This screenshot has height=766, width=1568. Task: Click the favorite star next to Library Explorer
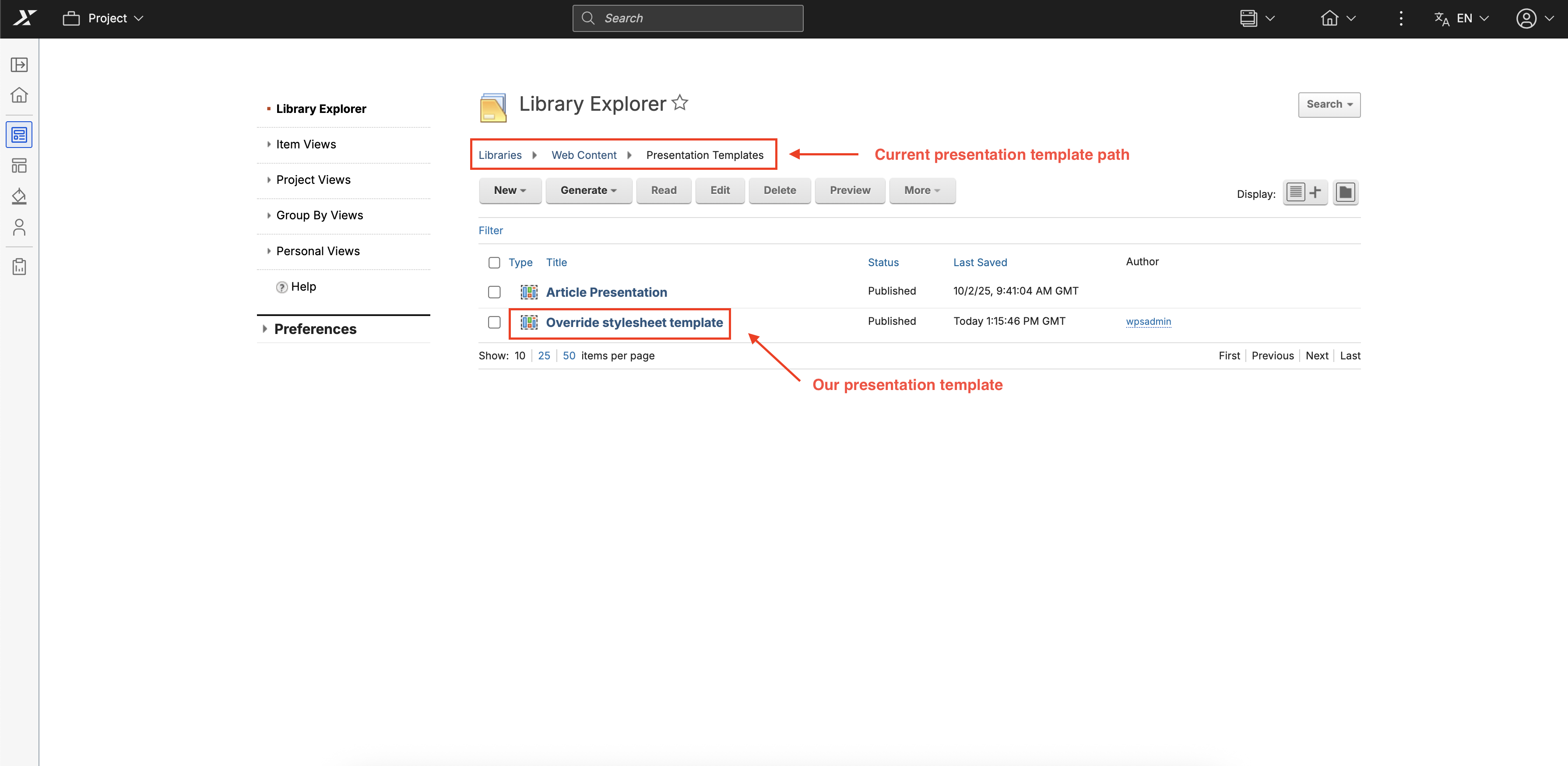point(680,103)
